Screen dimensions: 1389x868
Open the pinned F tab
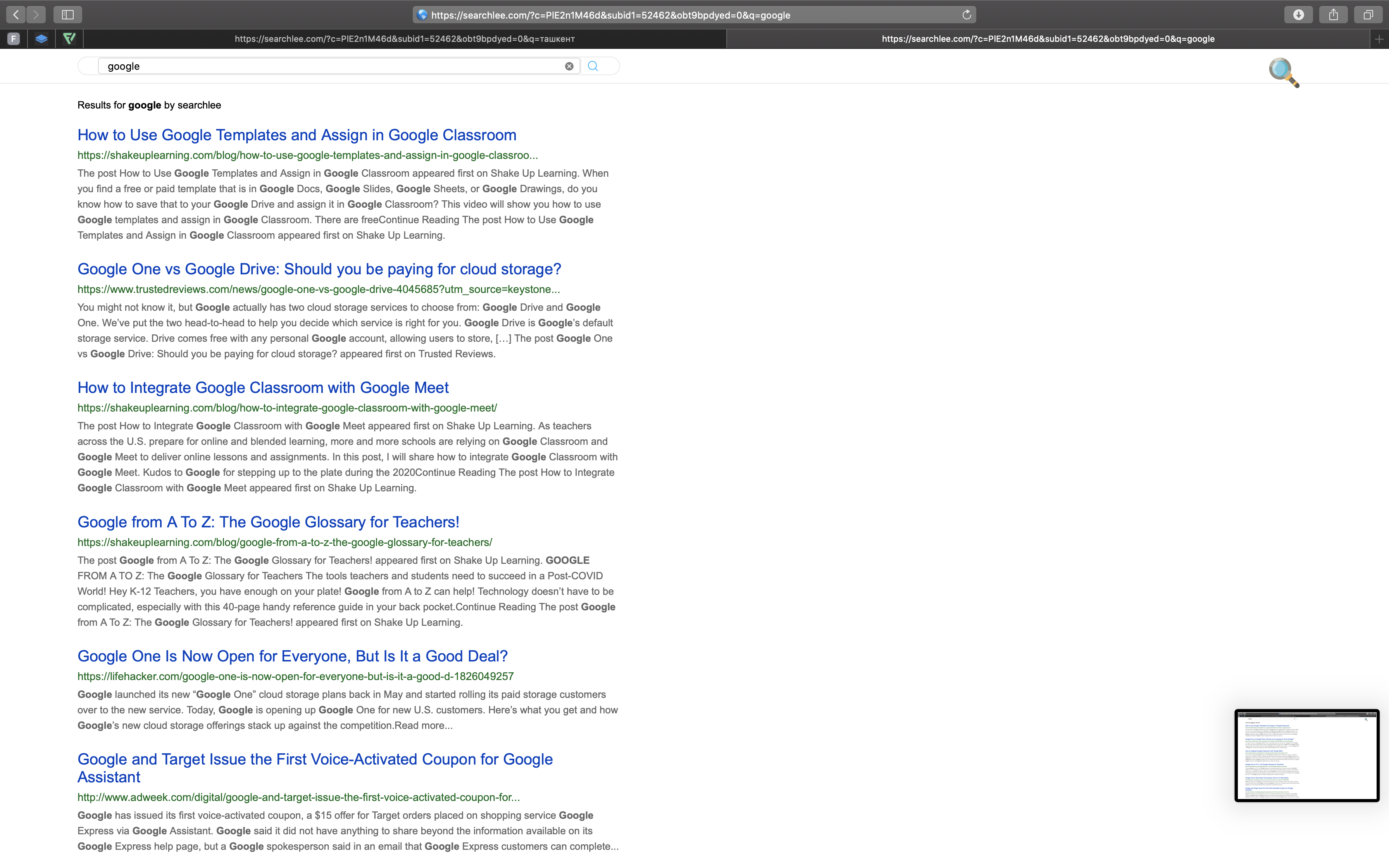tap(14, 39)
